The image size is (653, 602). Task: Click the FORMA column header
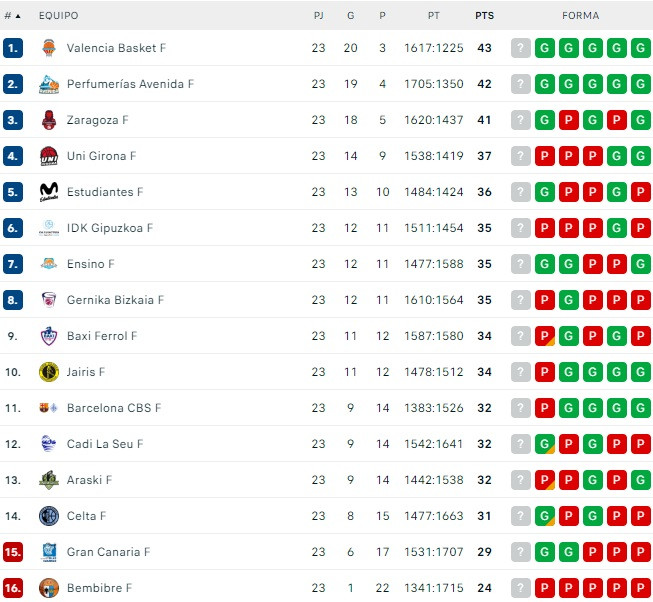(581, 16)
